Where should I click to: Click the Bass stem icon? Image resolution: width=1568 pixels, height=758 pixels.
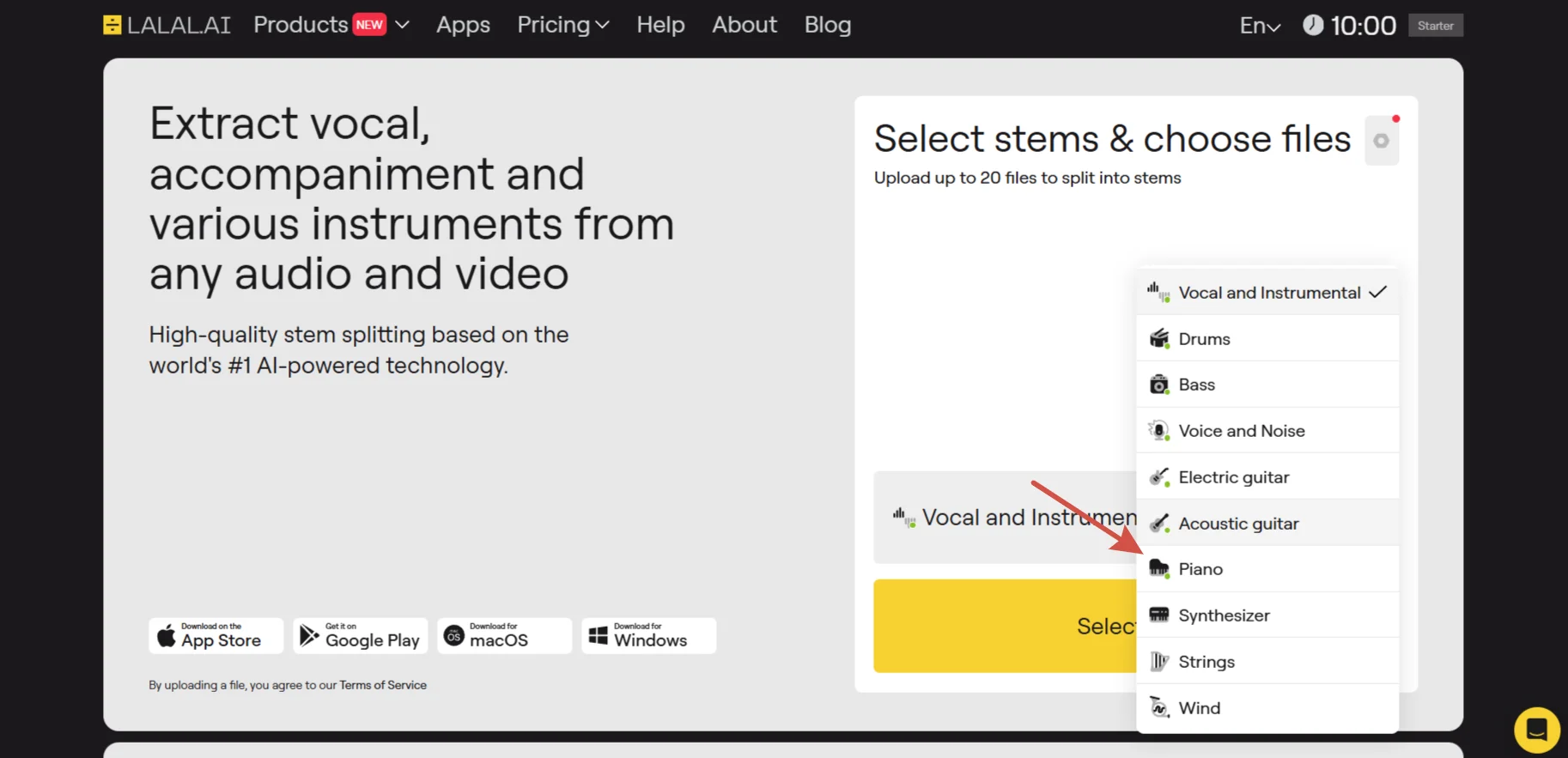tap(1159, 385)
